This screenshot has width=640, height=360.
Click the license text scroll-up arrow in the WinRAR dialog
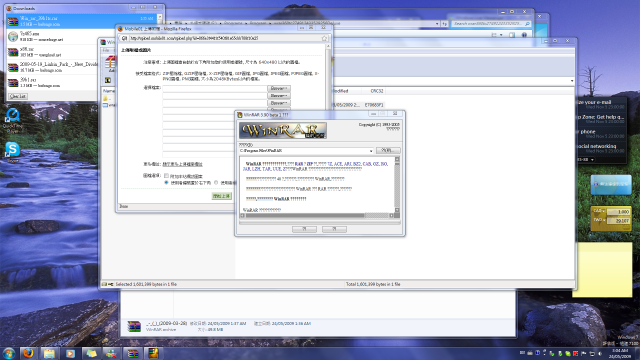point(397,159)
